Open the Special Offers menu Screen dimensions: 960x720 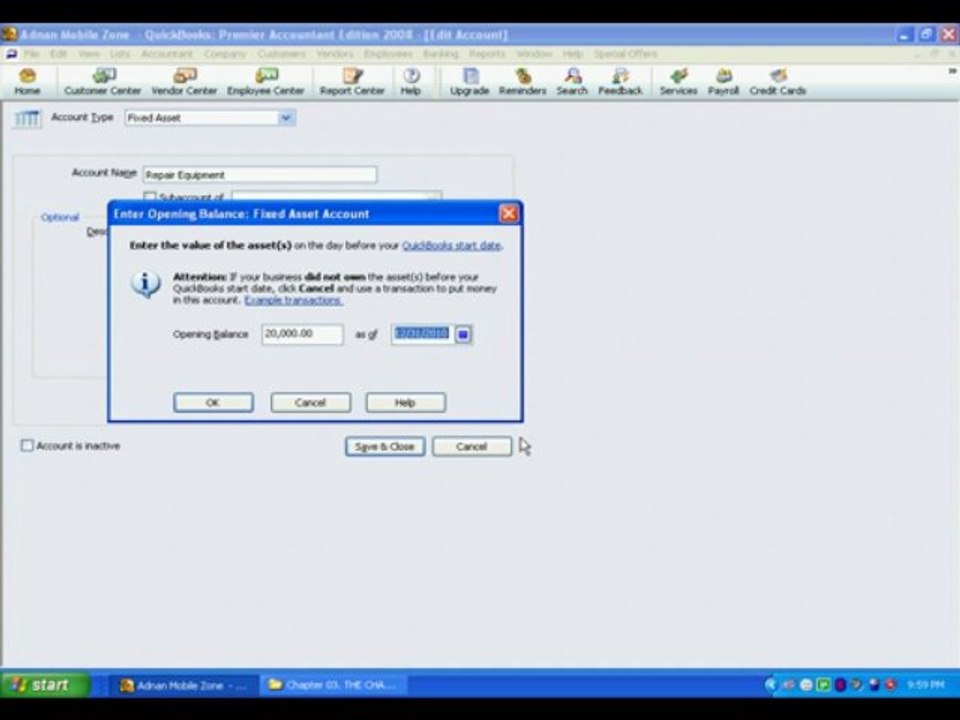click(x=625, y=54)
